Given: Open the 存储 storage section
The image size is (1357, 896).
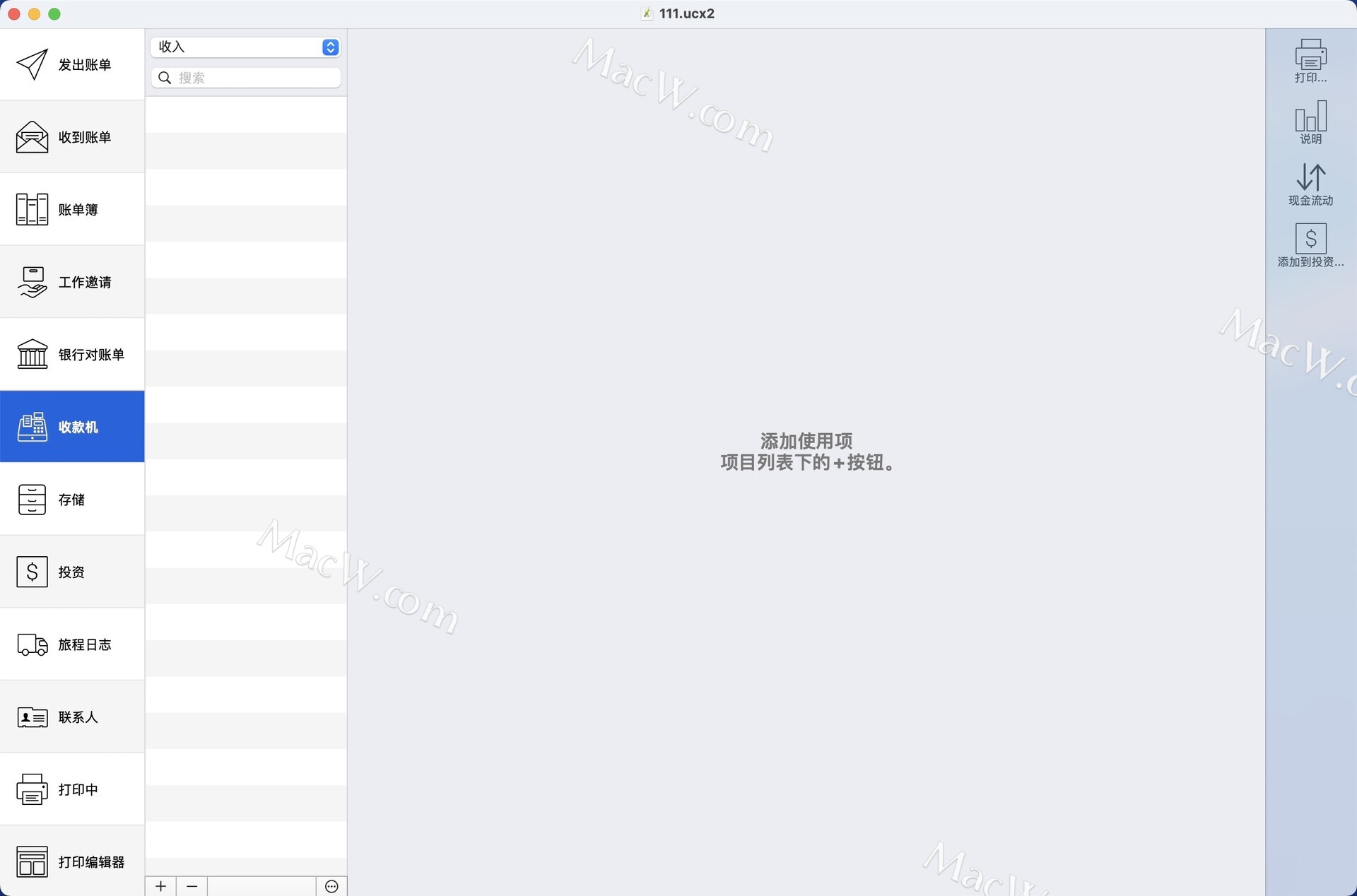Looking at the screenshot, I should 72,500.
